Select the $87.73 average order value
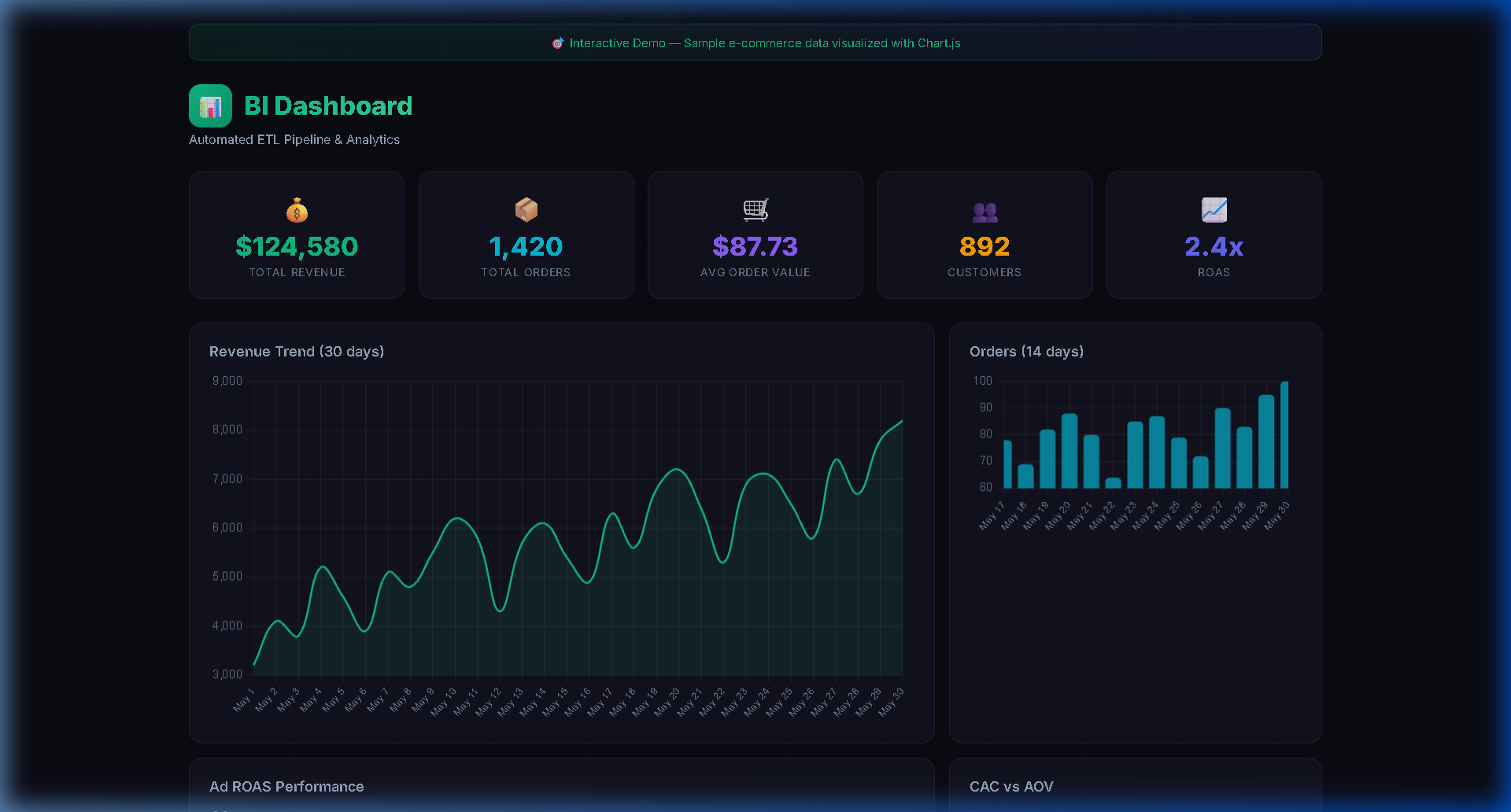The image size is (1511, 812). click(x=755, y=246)
